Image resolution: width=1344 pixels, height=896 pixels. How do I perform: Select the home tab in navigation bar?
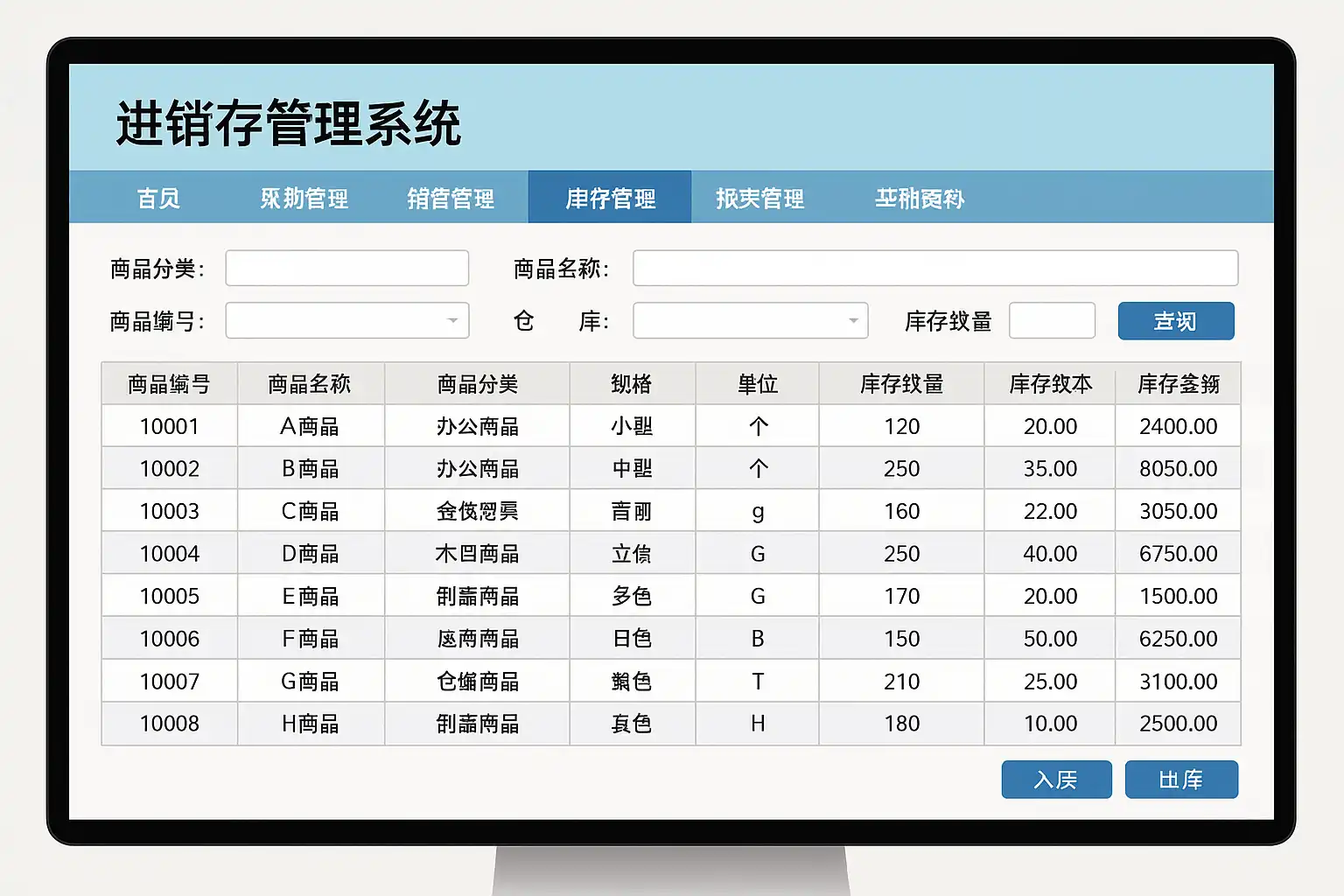pyautogui.click(x=158, y=199)
